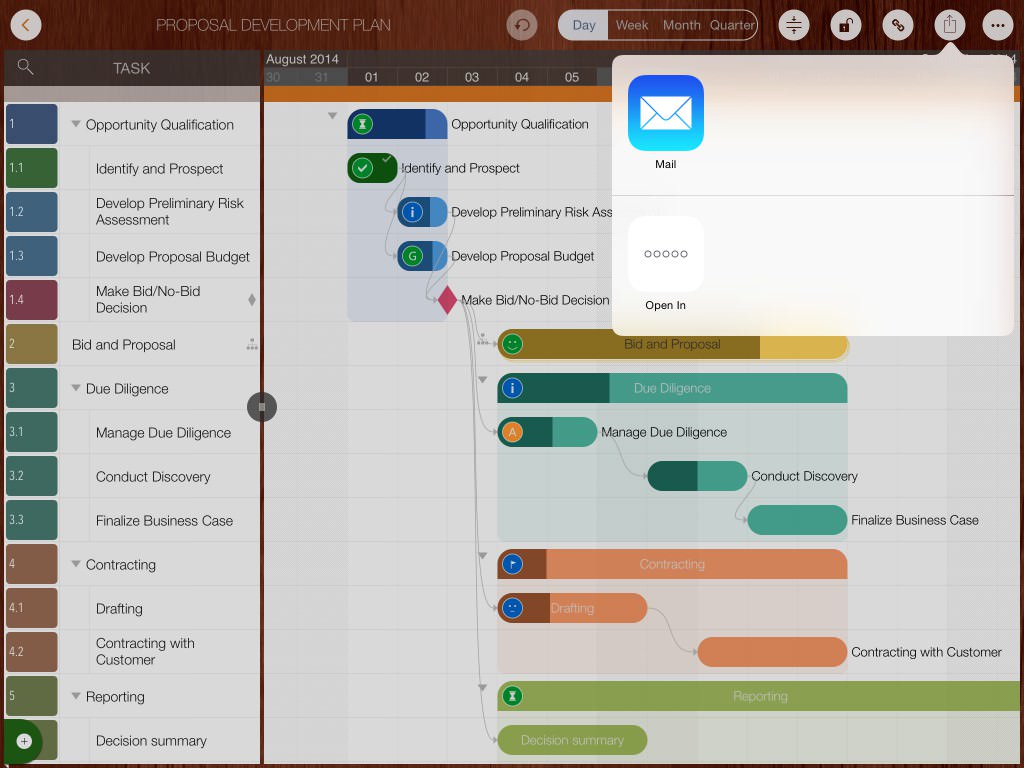The image size is (1024, 768).
Task: Select the Month timeline view
Action: pos(681,25)
